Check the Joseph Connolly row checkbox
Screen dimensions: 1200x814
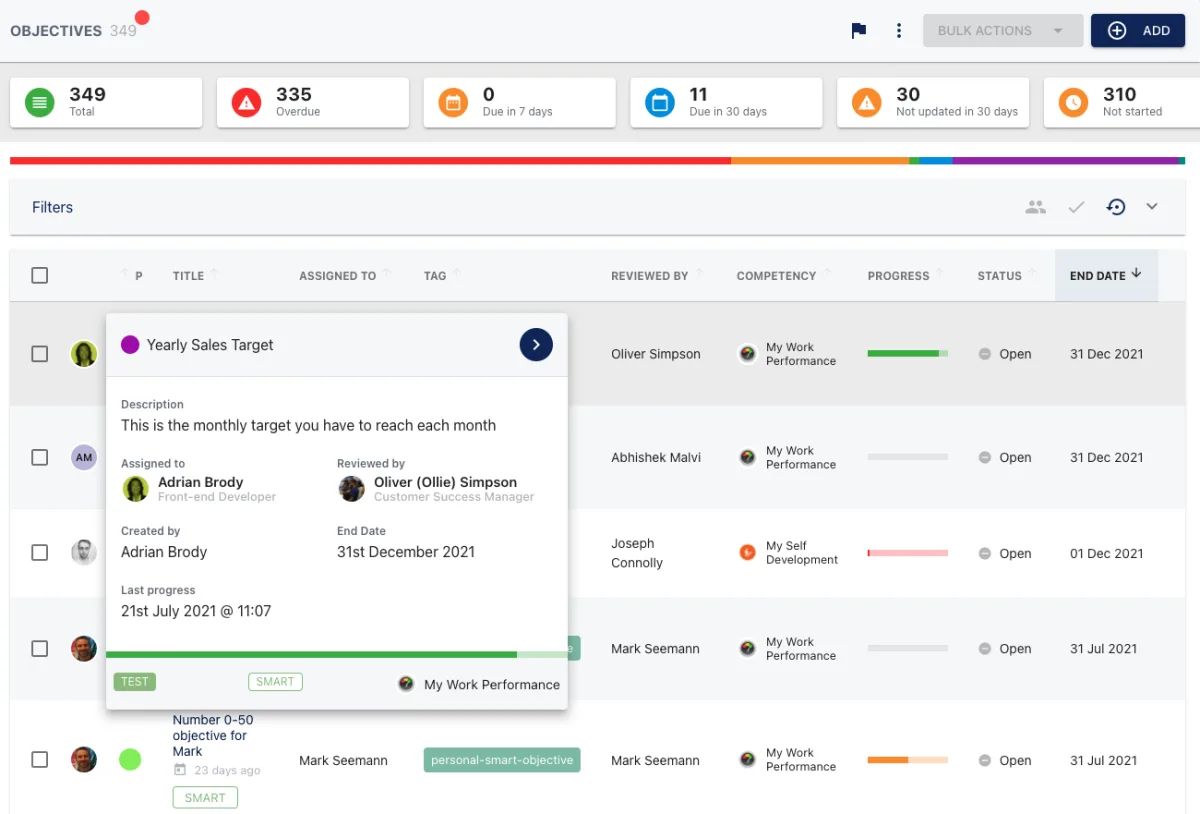click(40, 552)
